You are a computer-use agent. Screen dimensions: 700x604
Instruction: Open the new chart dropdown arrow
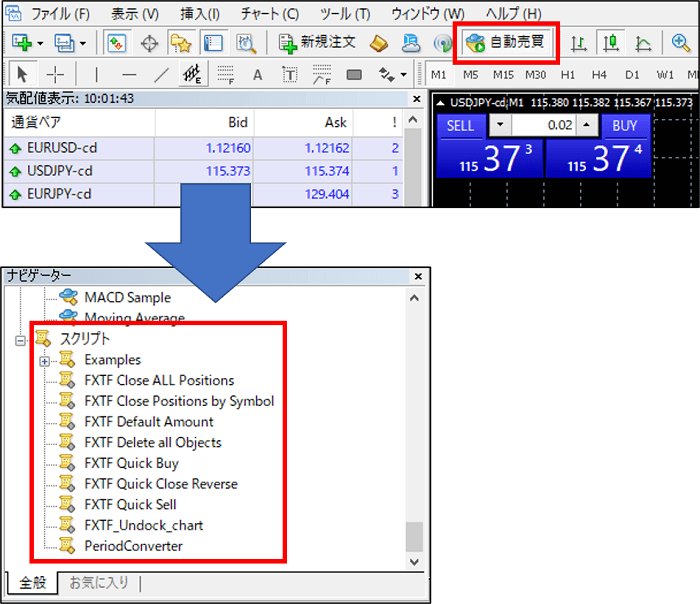(x=40, y=44)
